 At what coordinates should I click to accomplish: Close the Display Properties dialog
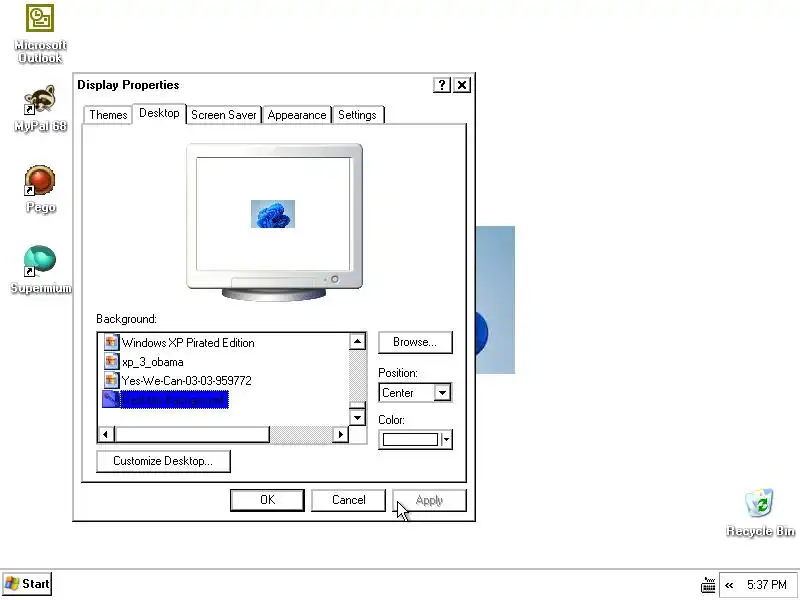[462, 85]
